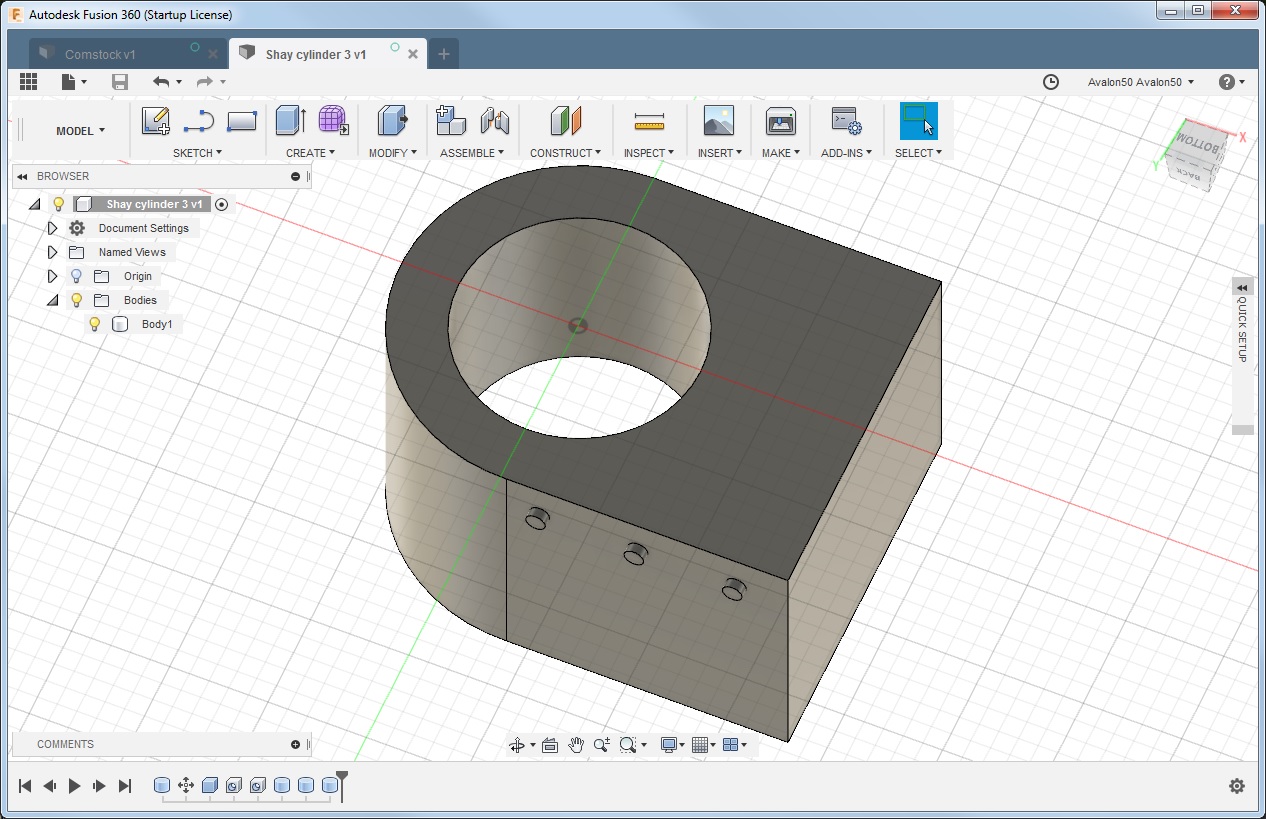
Task: Toggle visibility bulb of Shay cylinder 3 v1
Action: (59, 204)
